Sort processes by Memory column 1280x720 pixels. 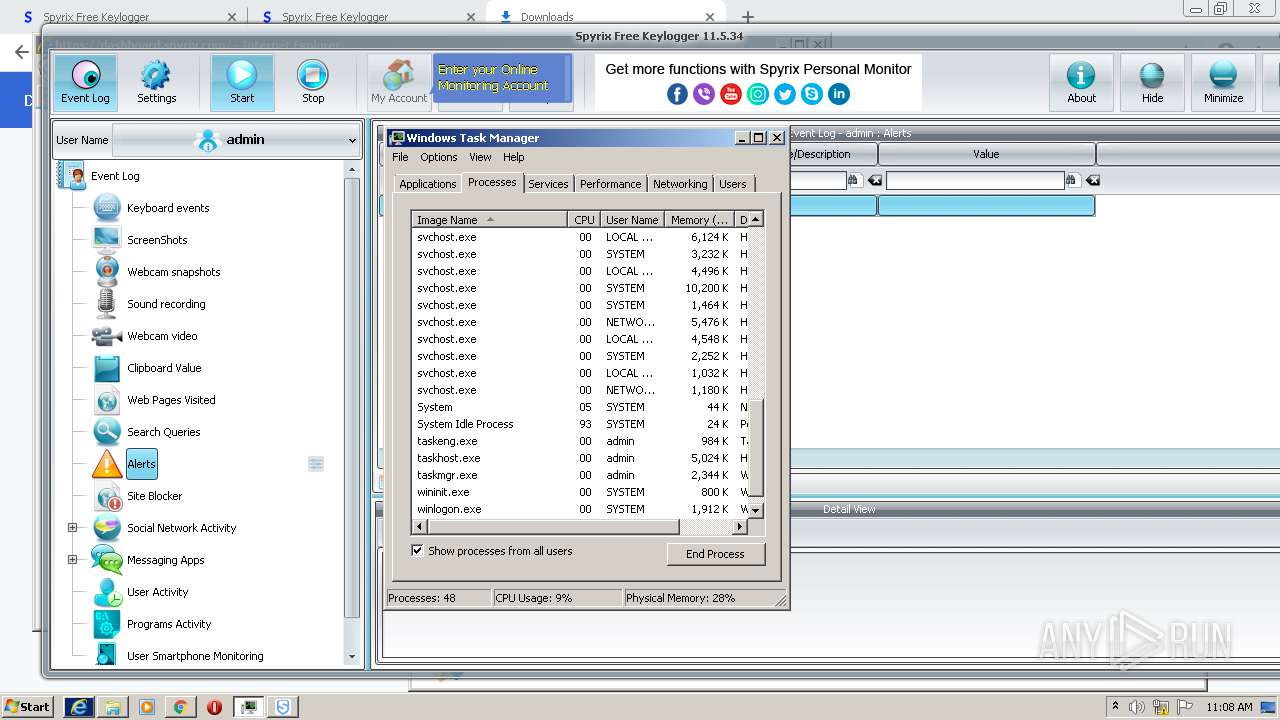(699, 220)
